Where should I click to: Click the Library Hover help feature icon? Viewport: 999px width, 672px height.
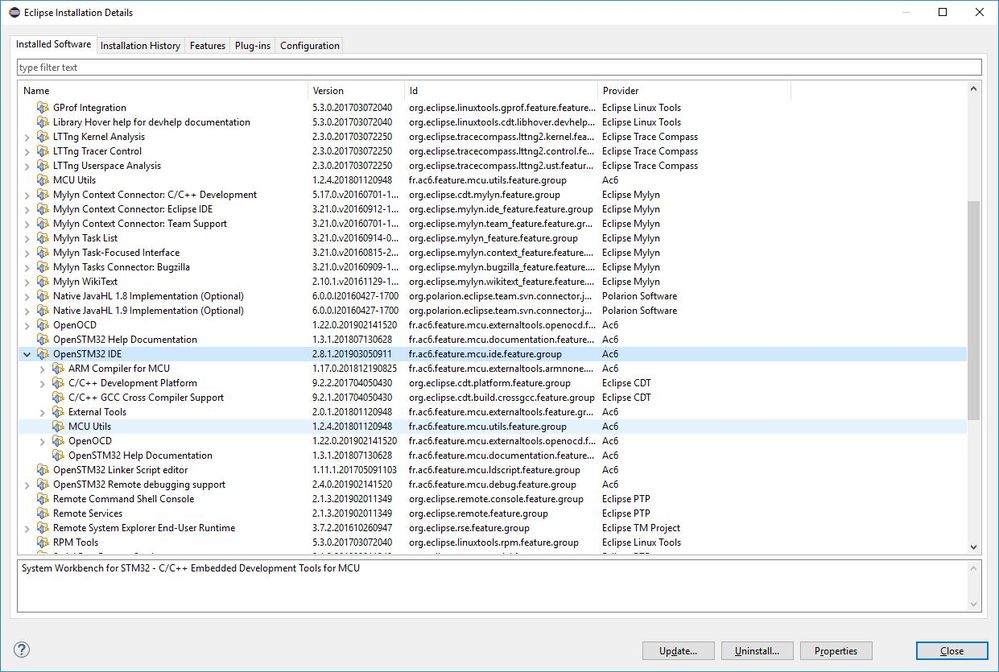click(x=43, y=122)
